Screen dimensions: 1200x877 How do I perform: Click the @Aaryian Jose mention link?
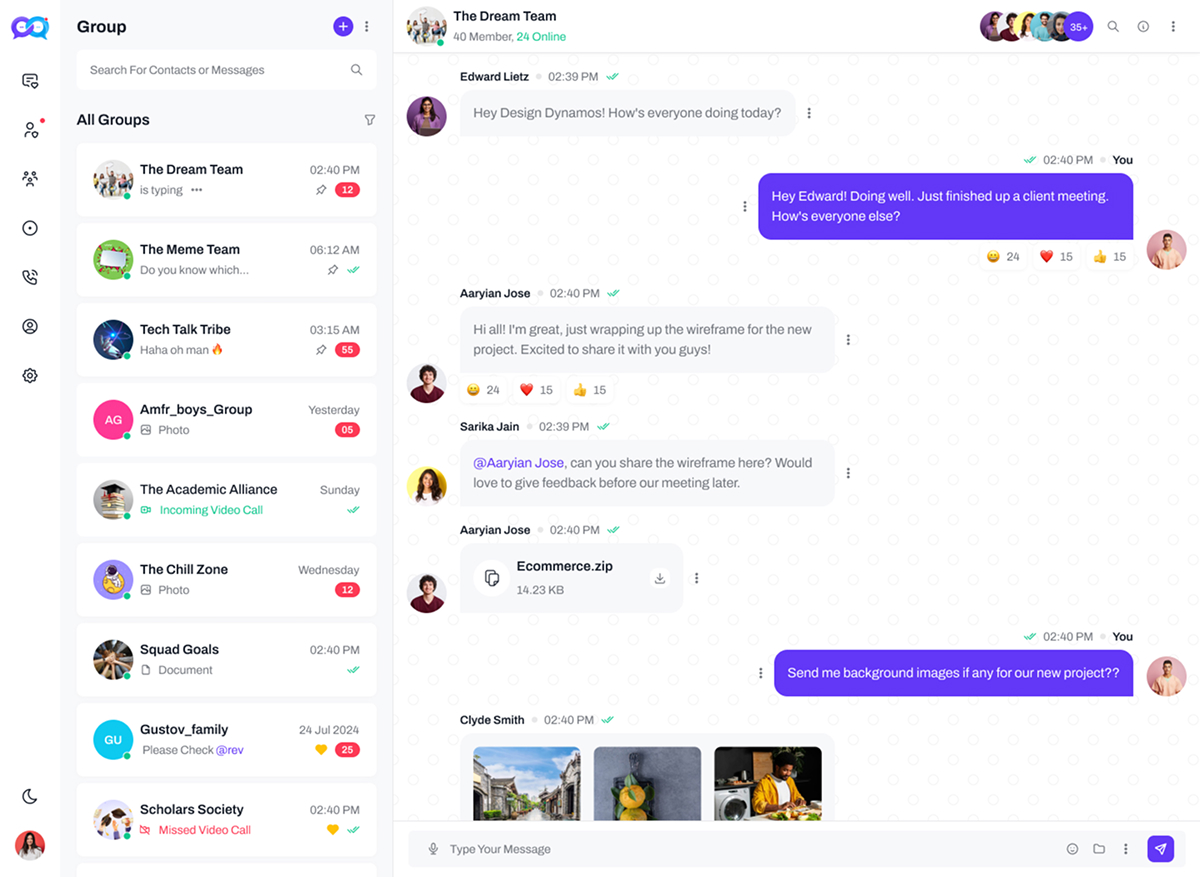[519, 463]
